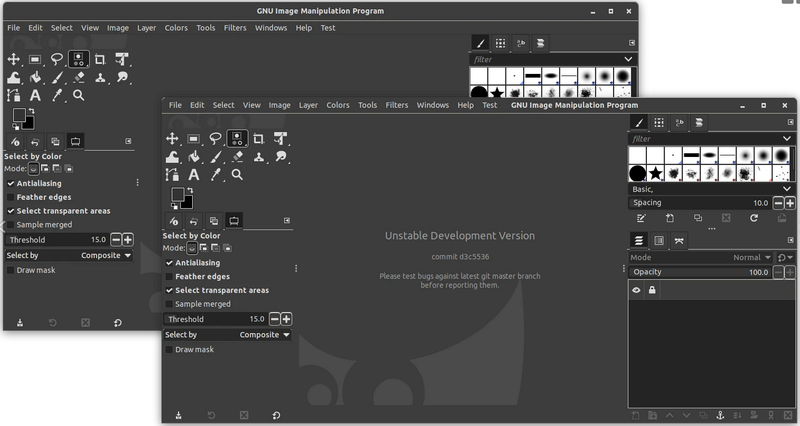Select Zoom tool in back window
The width and height of the screenshot is (800, 426).
[x=79, y=95]
